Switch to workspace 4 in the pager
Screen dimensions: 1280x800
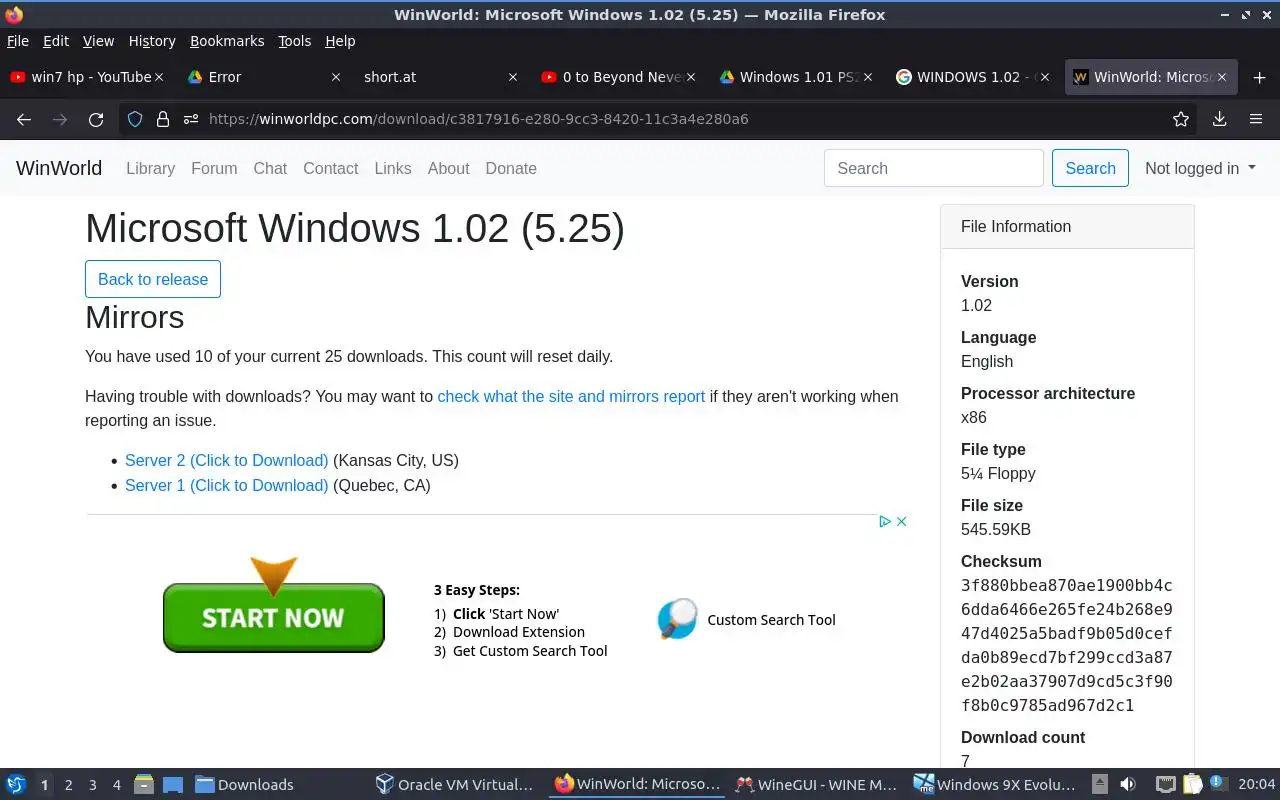pyautogui.click(x=116, y=785)
